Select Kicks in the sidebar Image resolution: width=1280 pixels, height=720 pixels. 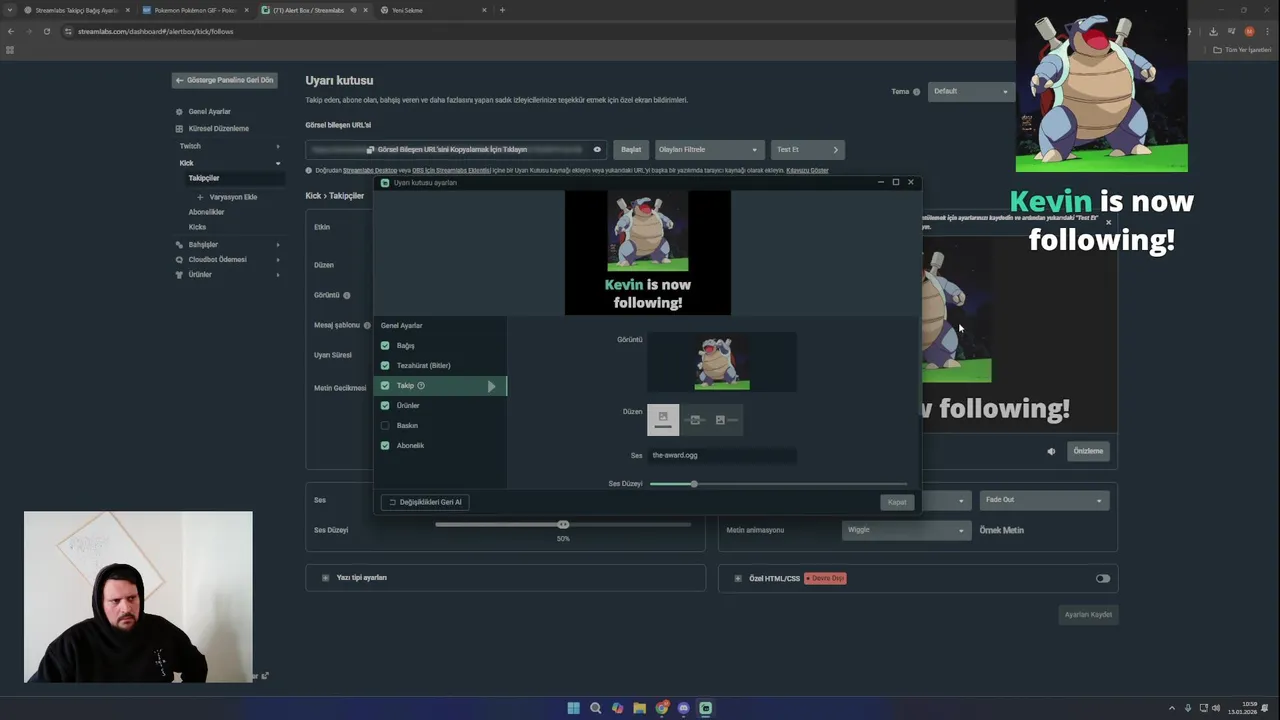197,227
